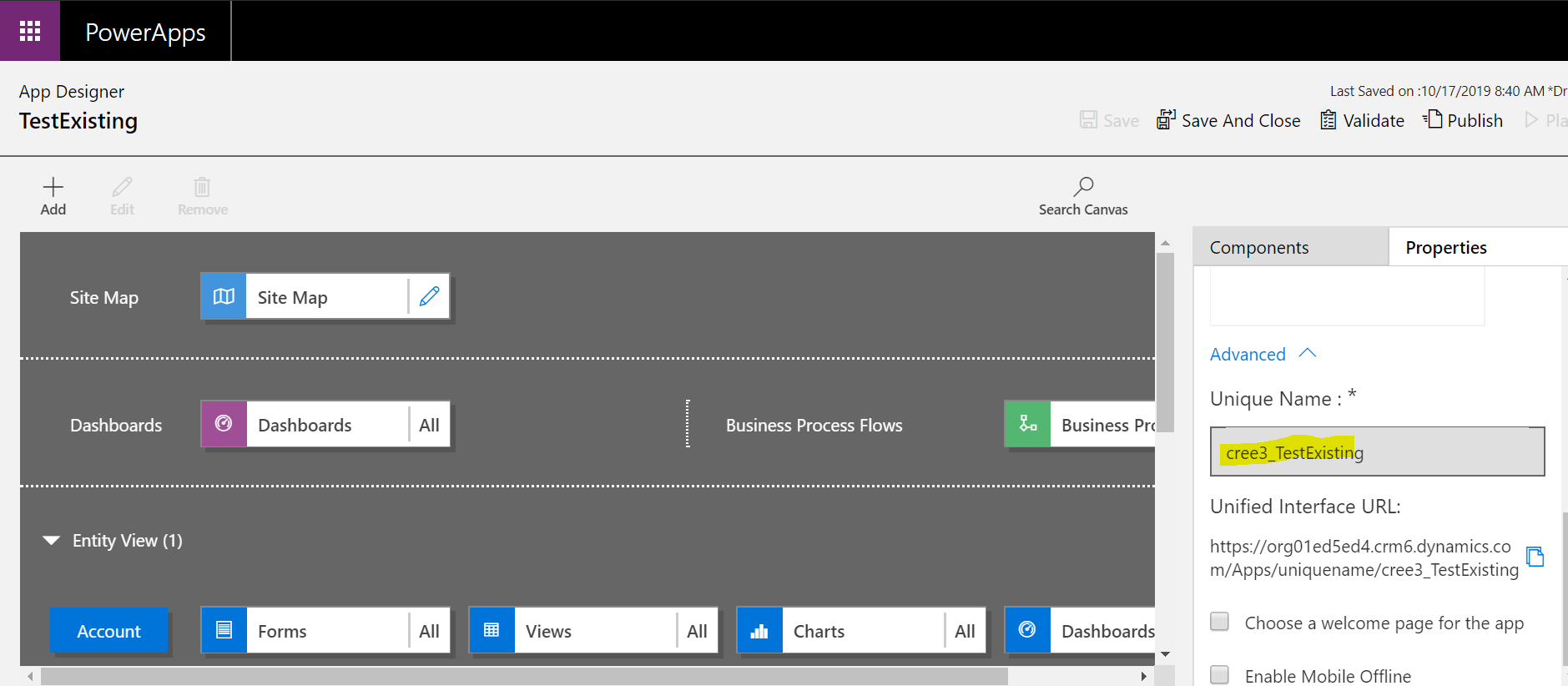Toggle the Enable Mobile Offline checkbox
Screen dimensions: 1568x686
(1220, 674)
